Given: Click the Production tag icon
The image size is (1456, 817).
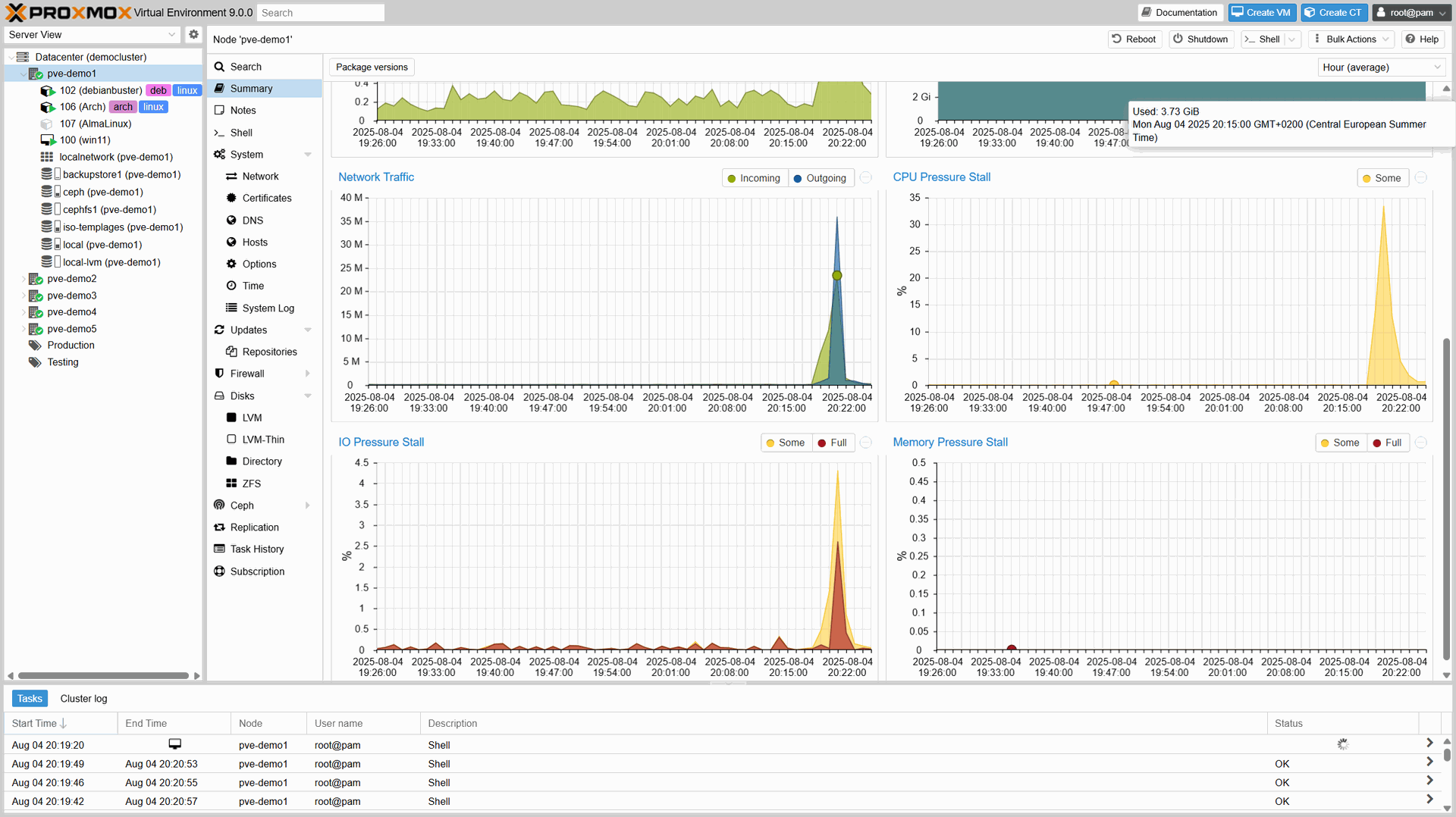Looking at the screenshot, I should pyautogui.click(x=35, y=346).
